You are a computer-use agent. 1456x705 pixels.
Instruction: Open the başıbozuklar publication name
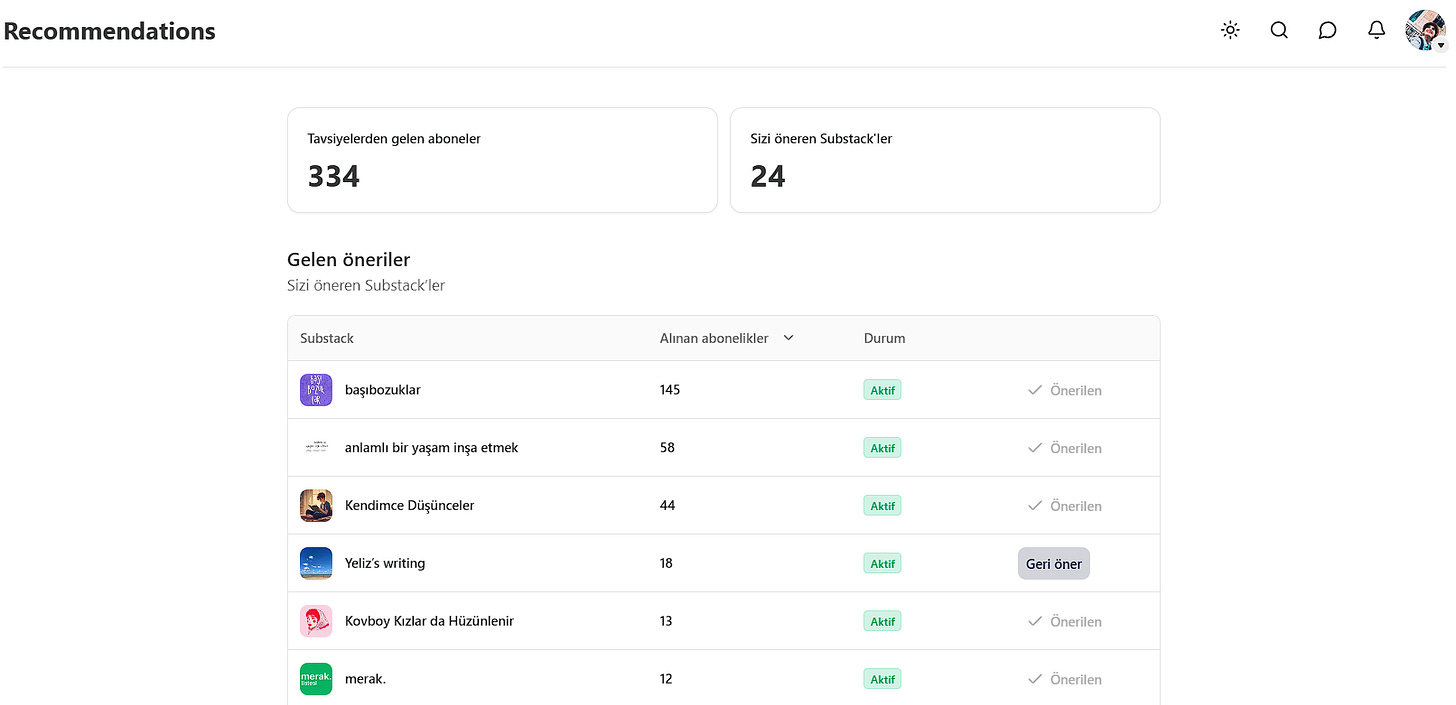(383, 390)
